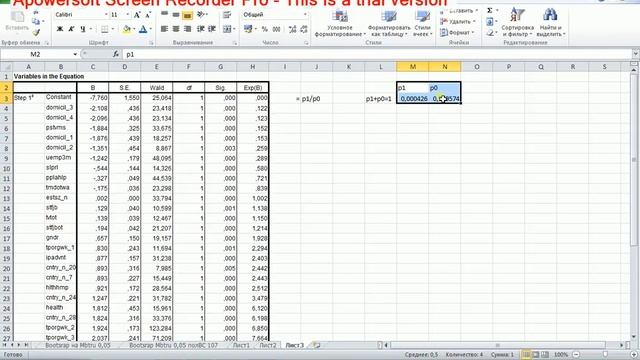640x360 pixels.
Task: Click the increase indent icon
Action: [x=212, y=29]
